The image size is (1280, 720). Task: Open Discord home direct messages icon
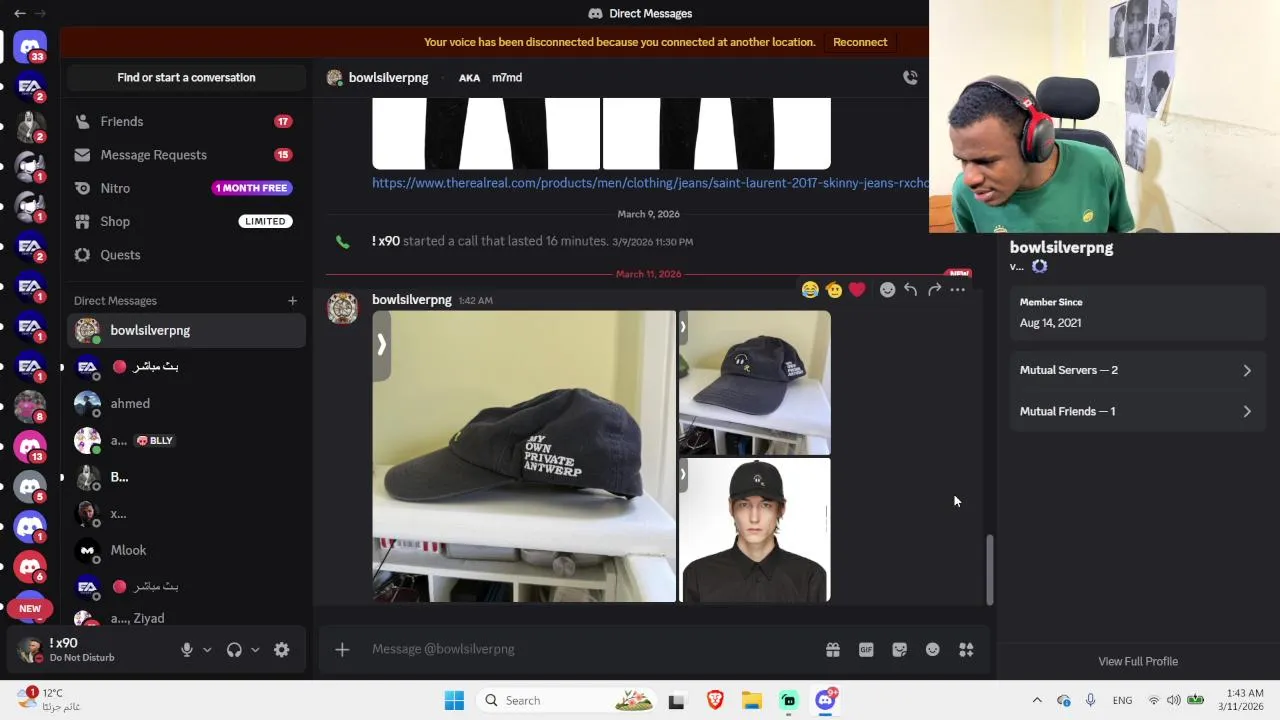coord(30,46)
